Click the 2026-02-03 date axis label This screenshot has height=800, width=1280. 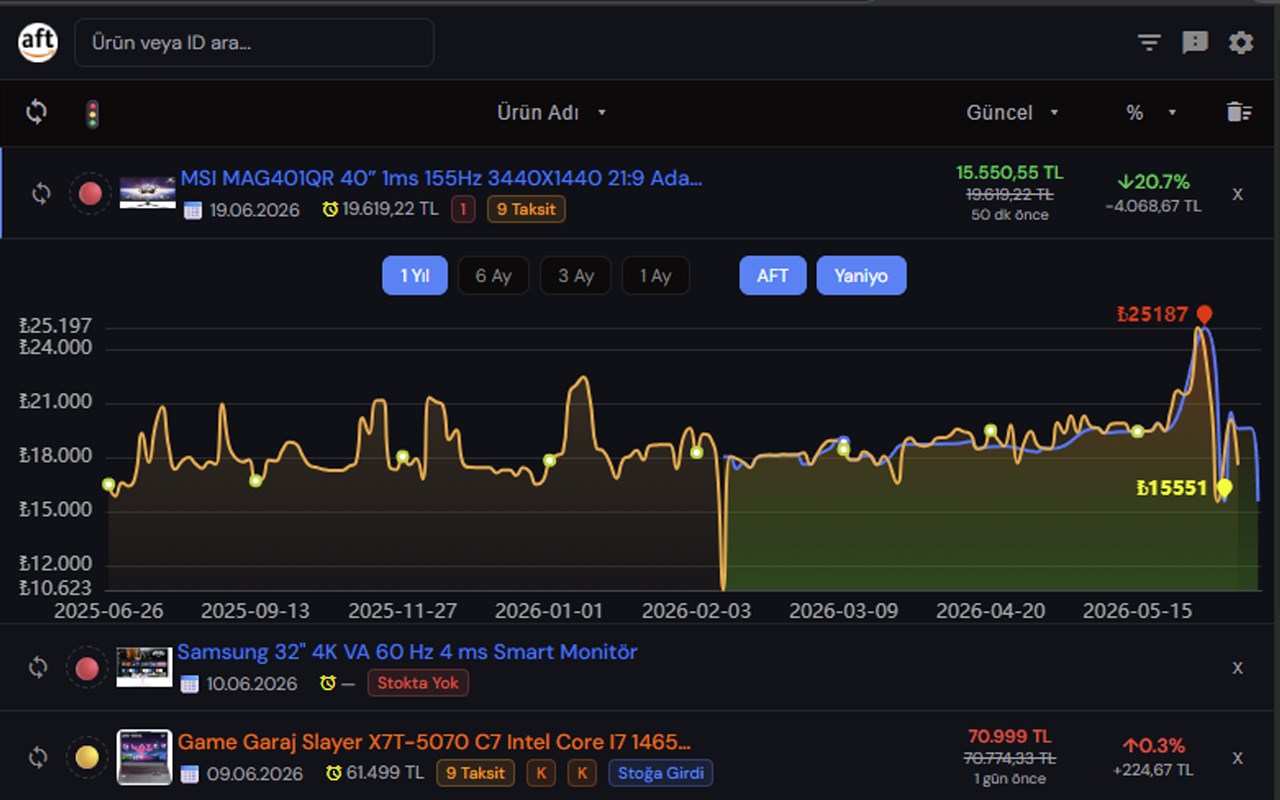coord(696,610)
